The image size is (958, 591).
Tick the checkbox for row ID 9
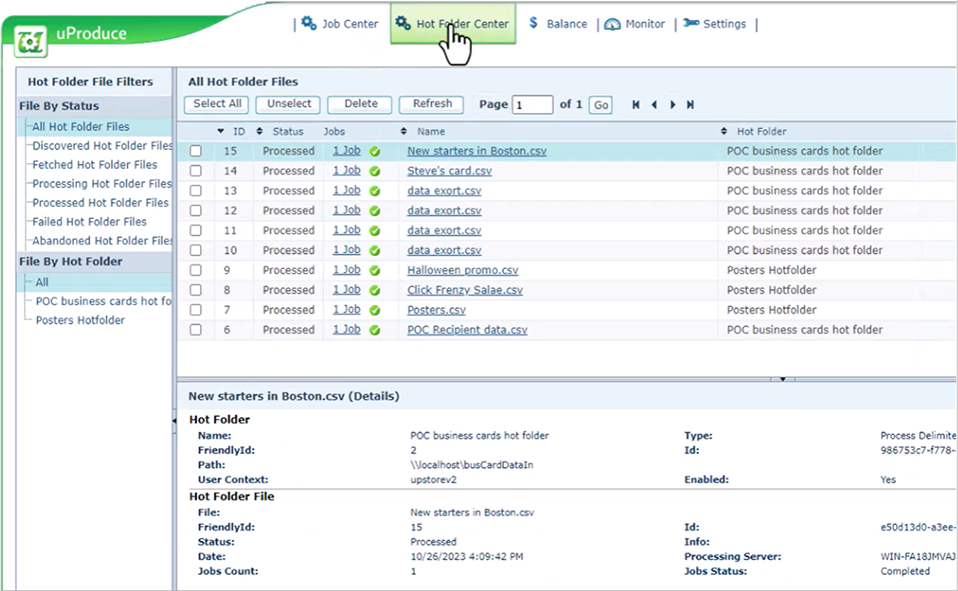[x=196, y=270]
